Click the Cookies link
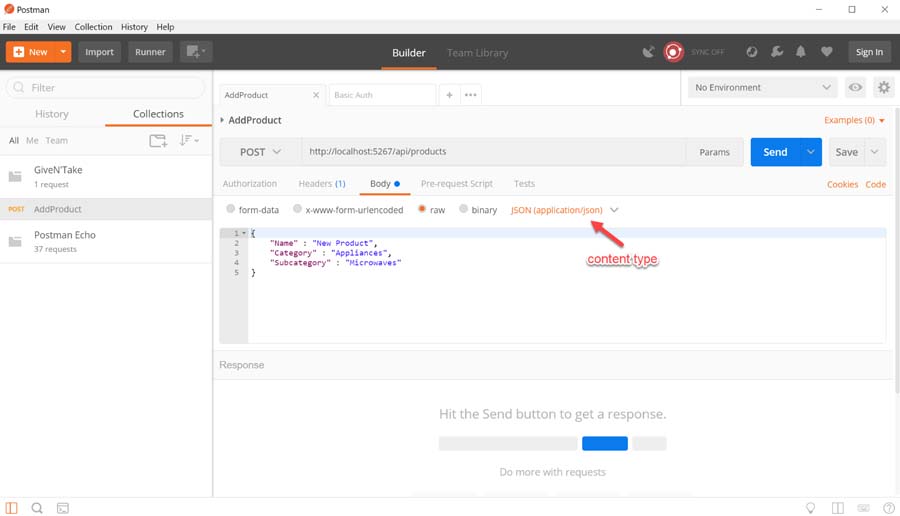Screen dimensions: 900x516 (x=842, y=185)
